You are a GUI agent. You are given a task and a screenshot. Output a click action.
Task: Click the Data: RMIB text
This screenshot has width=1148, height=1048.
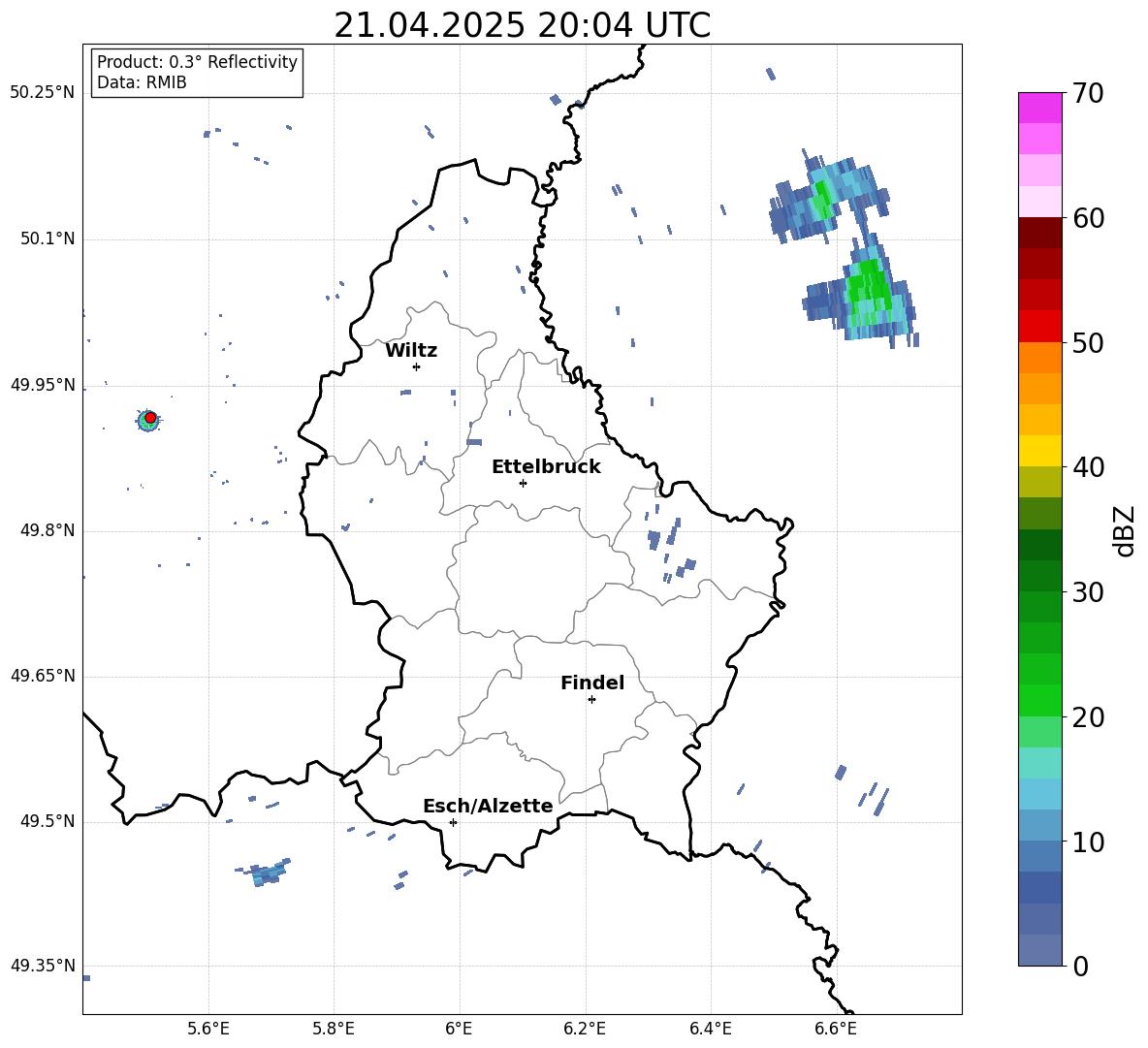pos(142,82)
